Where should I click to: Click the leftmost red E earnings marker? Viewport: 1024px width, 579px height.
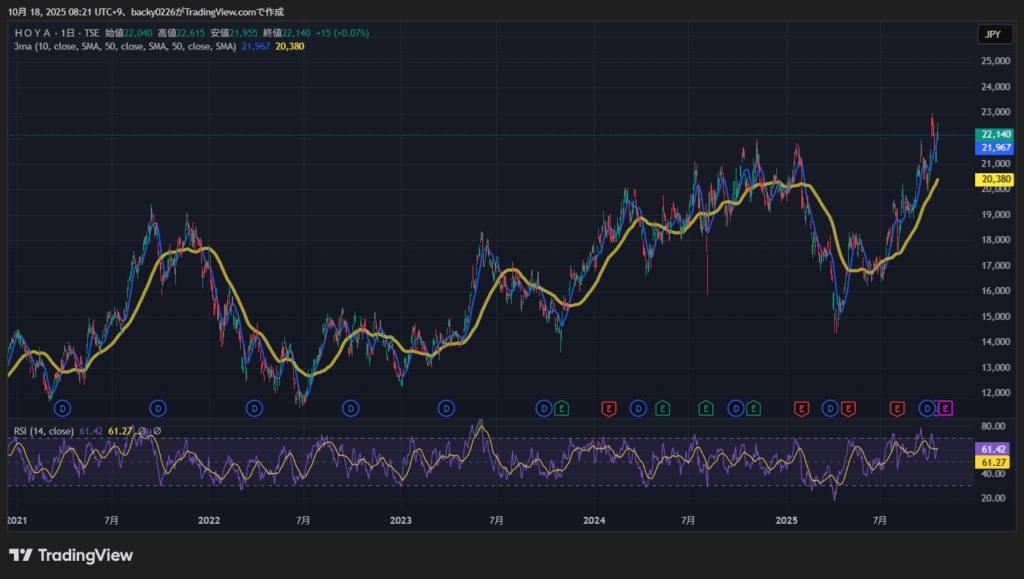608,408
